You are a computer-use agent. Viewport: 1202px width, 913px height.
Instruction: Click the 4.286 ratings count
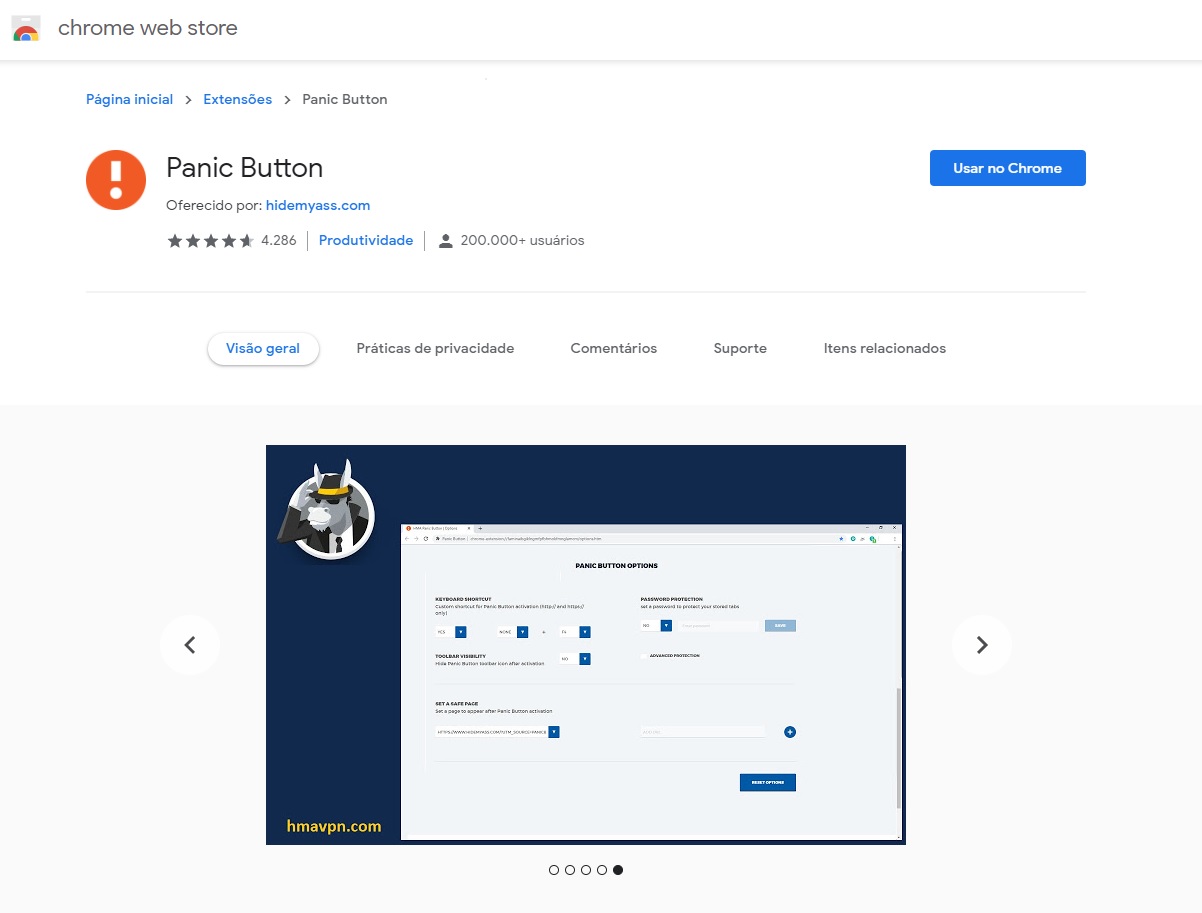(279, 240)
